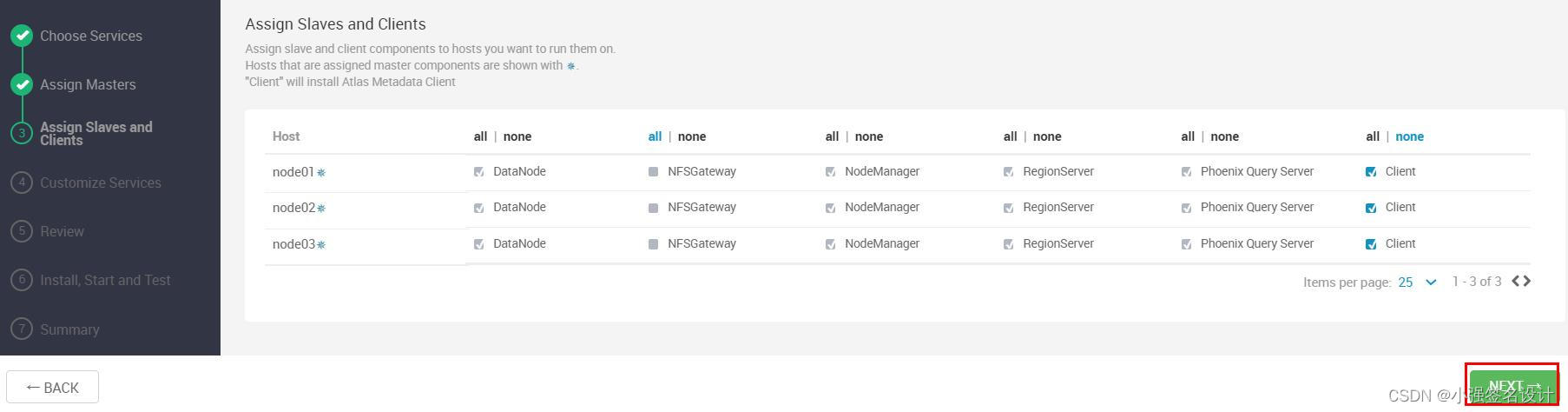Open the items per page dropdown
This screenshot has height=412, width=1568.
pos(1417,282)
